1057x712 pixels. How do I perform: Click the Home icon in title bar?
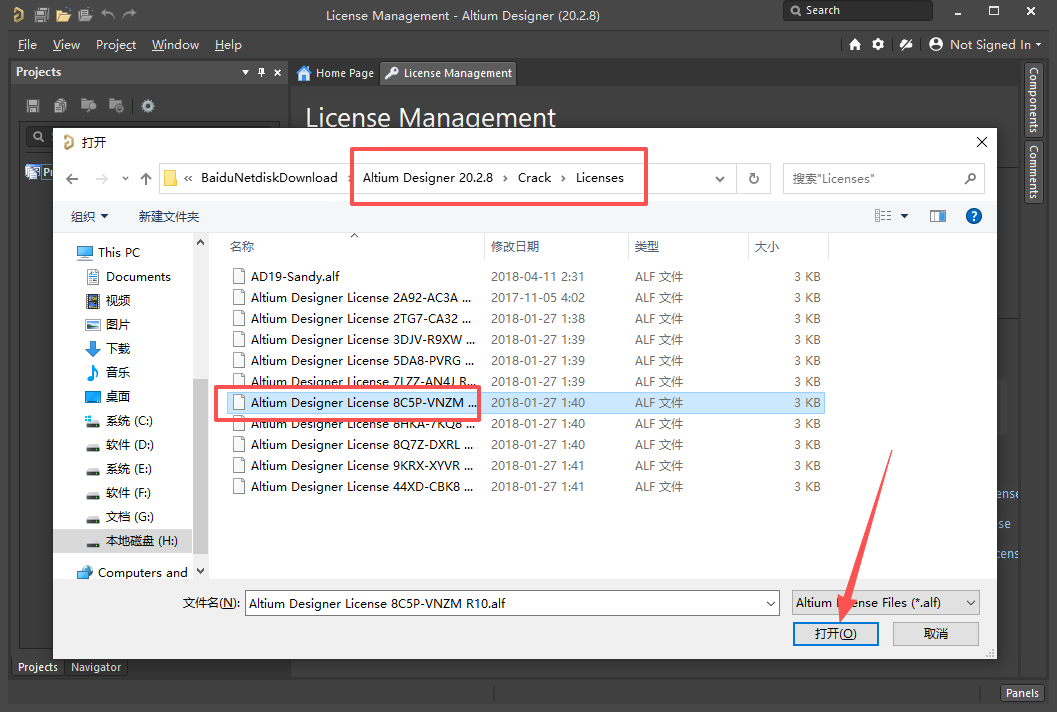855,45
